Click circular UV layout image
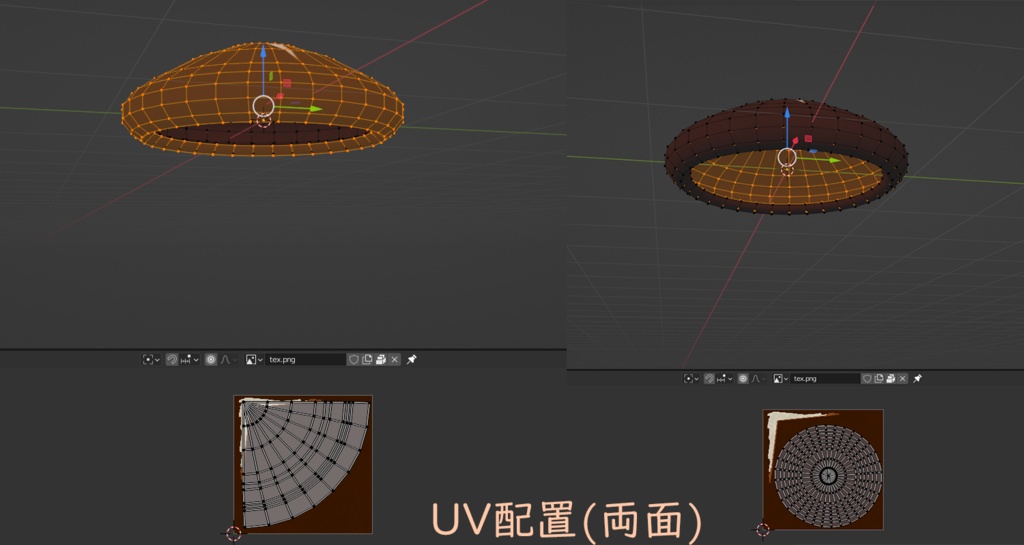The height and width of the screenshot is (545, 1024). (823, 469)
